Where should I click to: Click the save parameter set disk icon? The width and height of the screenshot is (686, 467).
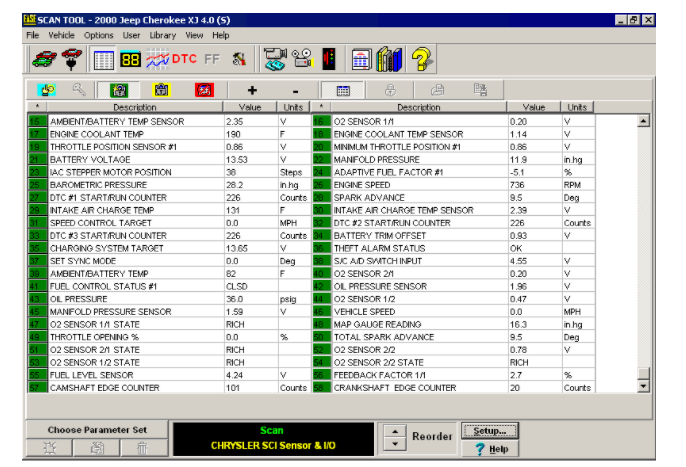[97, 448]
